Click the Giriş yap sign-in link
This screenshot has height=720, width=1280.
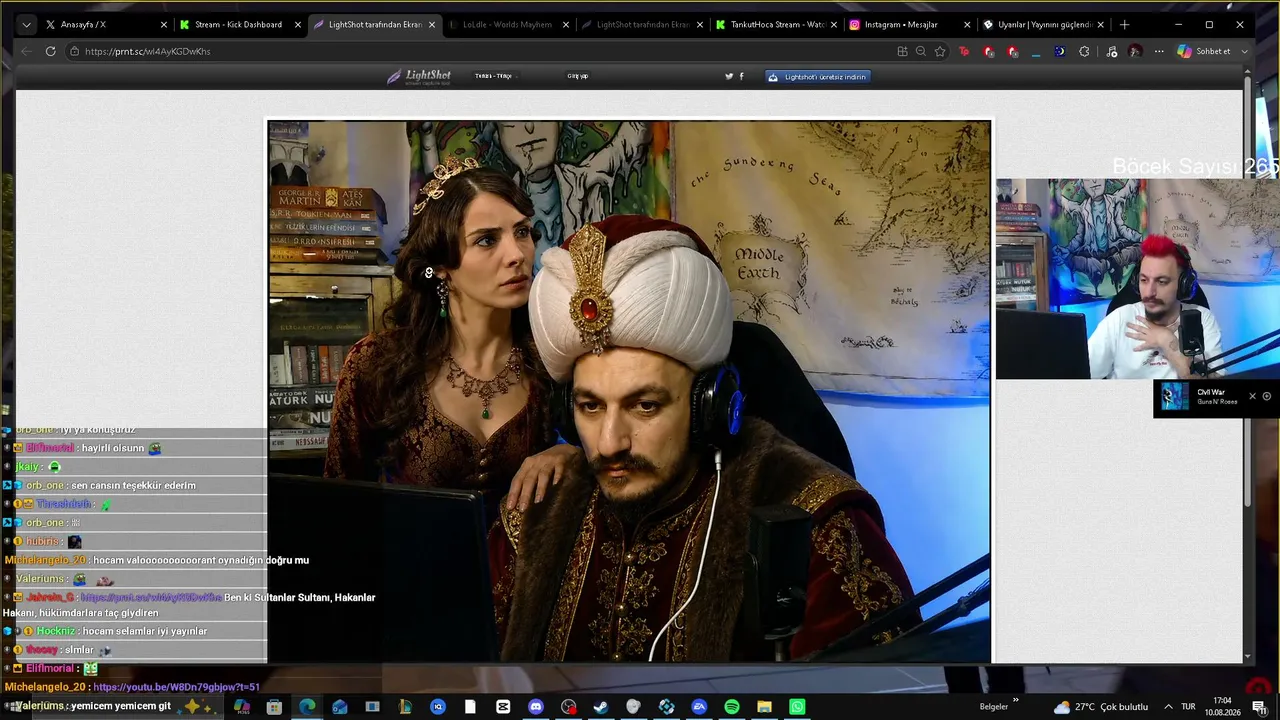(578, 76)
